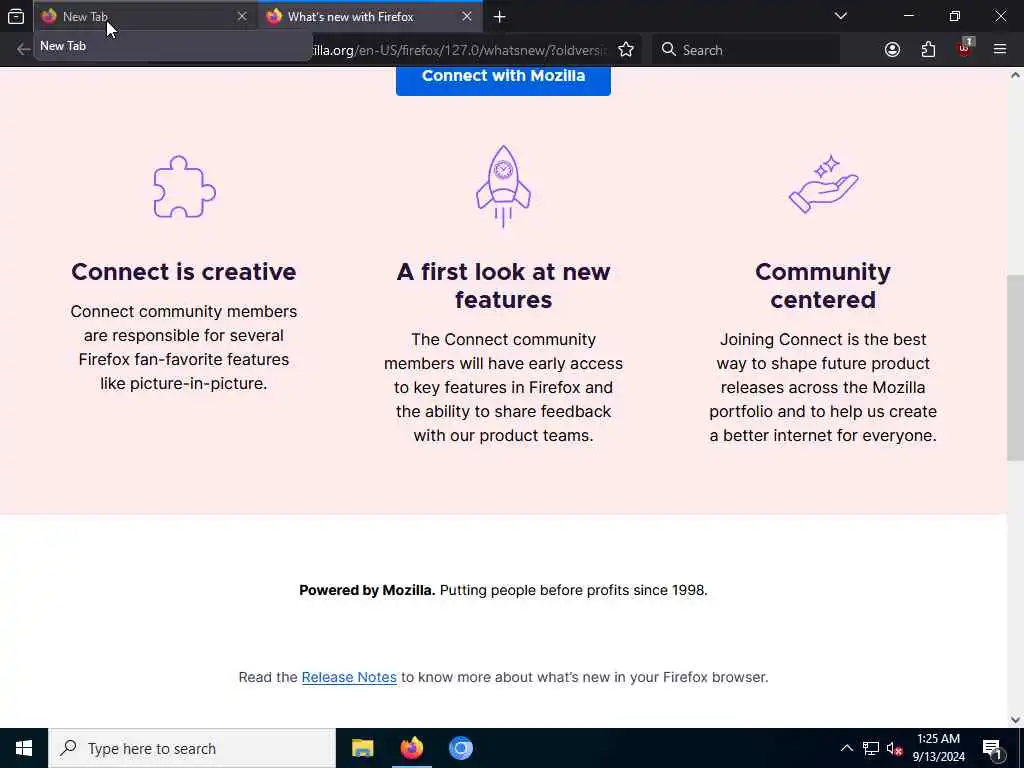Open File Explorer from the taskbar
Viewport: 1024px width, 768px height.
pyautogui.click(x=362, y=748)
